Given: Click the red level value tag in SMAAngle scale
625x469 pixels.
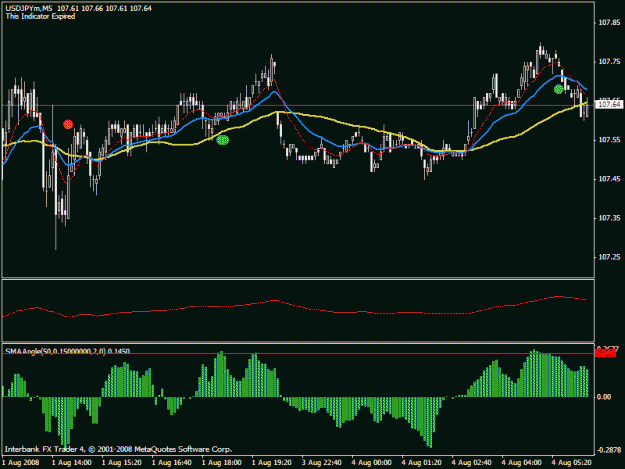Looking at the screenshot, I should click(x=605, y=353).
